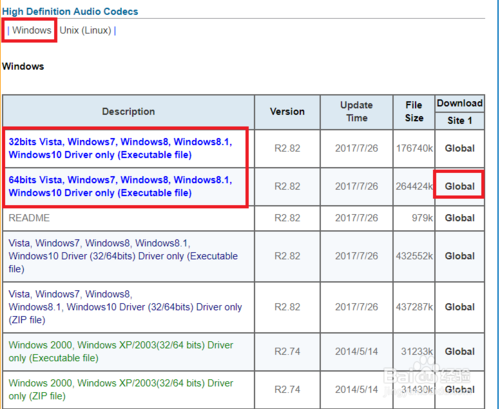Click the Site 1 download column header
500x409 pixels.
click(x=460, y=121)
